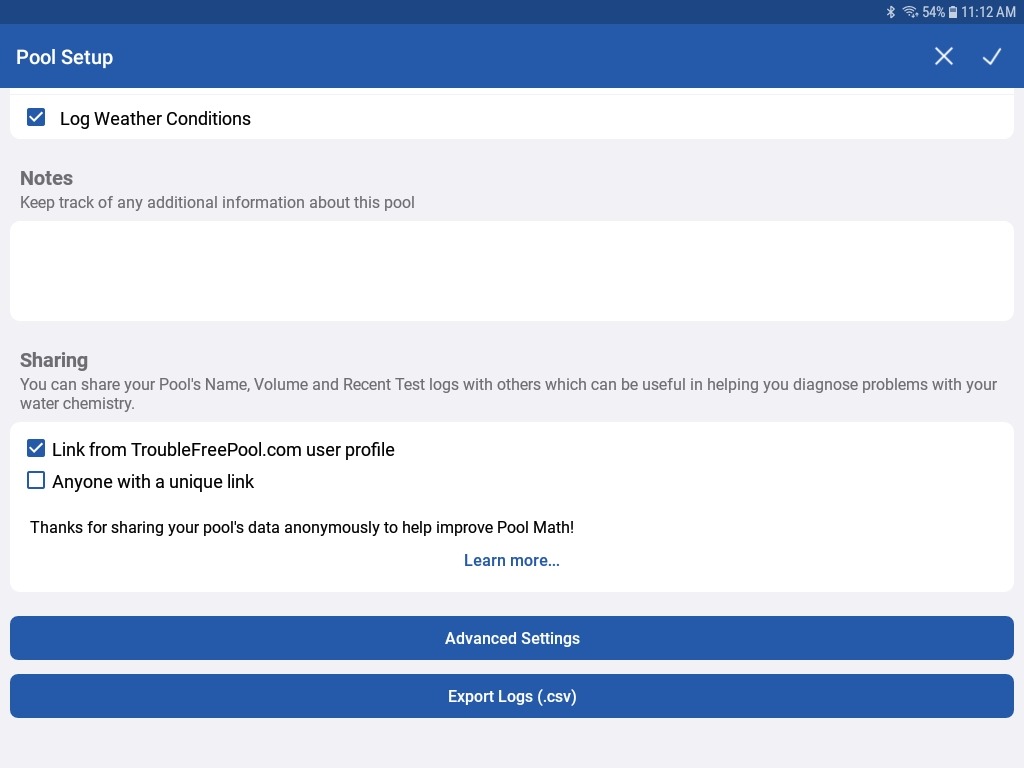
Task: Uncheck Log Weather Conditions checkbox
Action: (36, 118)
